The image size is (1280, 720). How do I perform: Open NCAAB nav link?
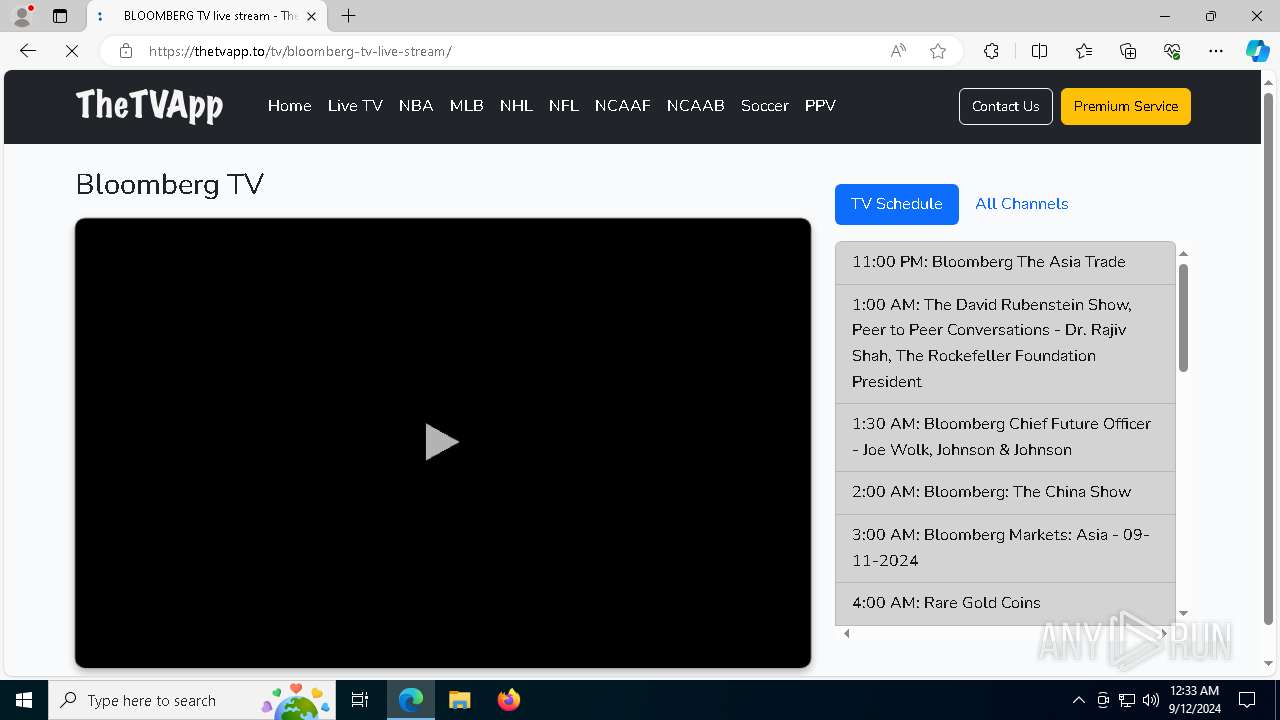click(695, 106)
